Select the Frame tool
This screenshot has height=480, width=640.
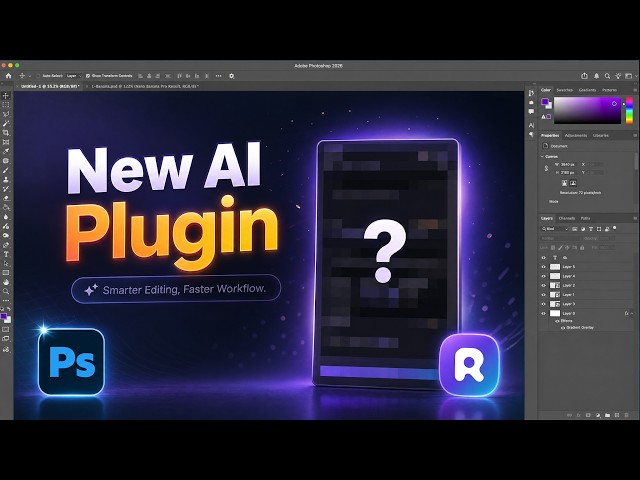(x=6, y=142)
